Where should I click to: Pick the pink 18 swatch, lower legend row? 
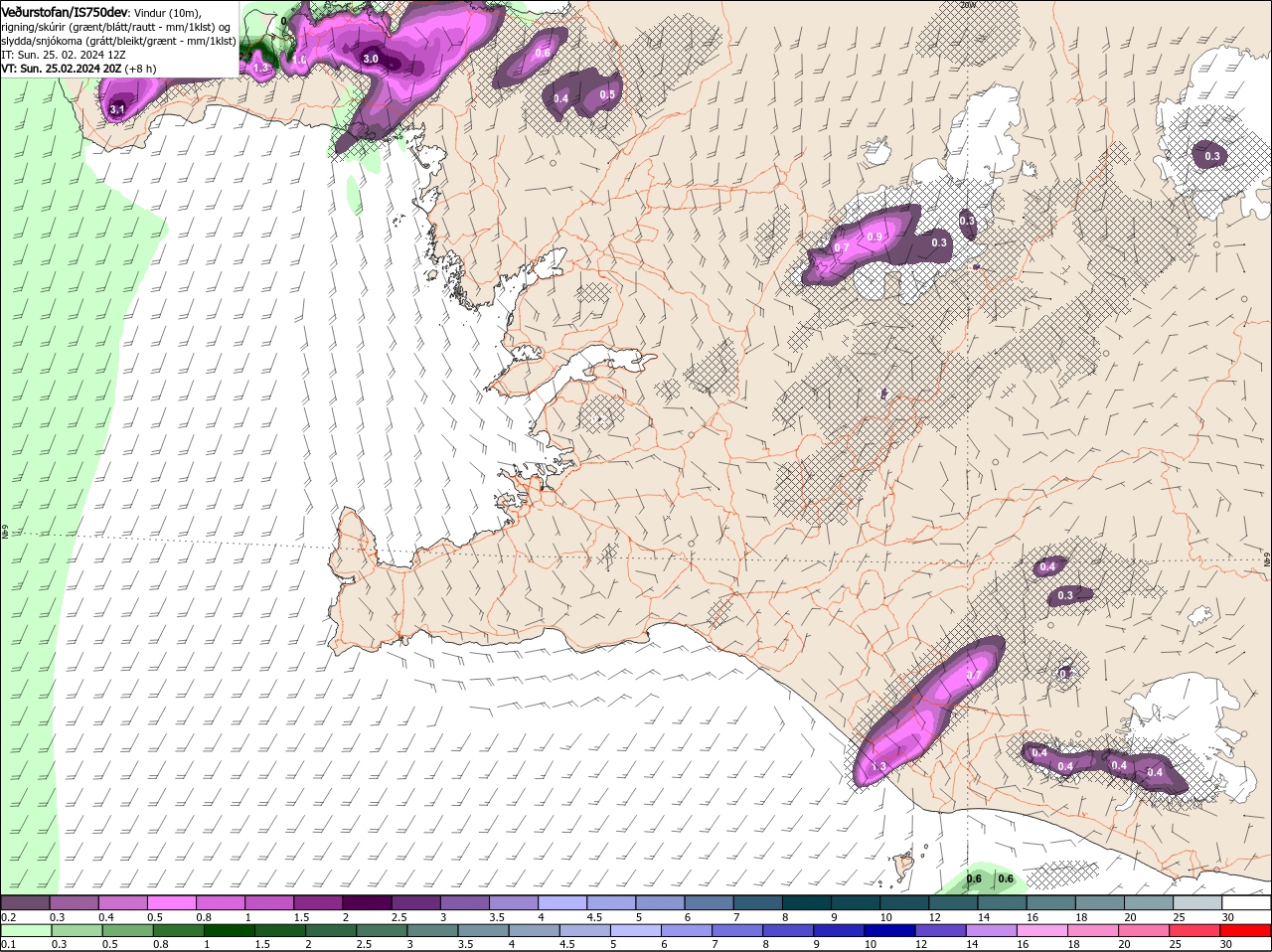tap(1093, 931)
